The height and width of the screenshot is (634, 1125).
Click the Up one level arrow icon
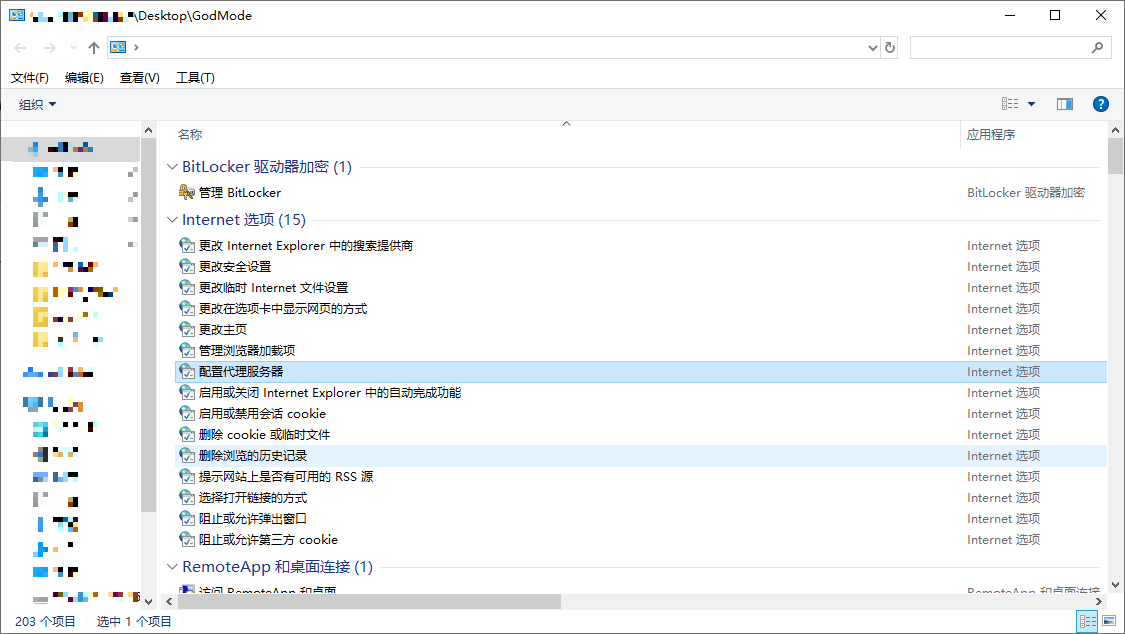tap(94, 47)
